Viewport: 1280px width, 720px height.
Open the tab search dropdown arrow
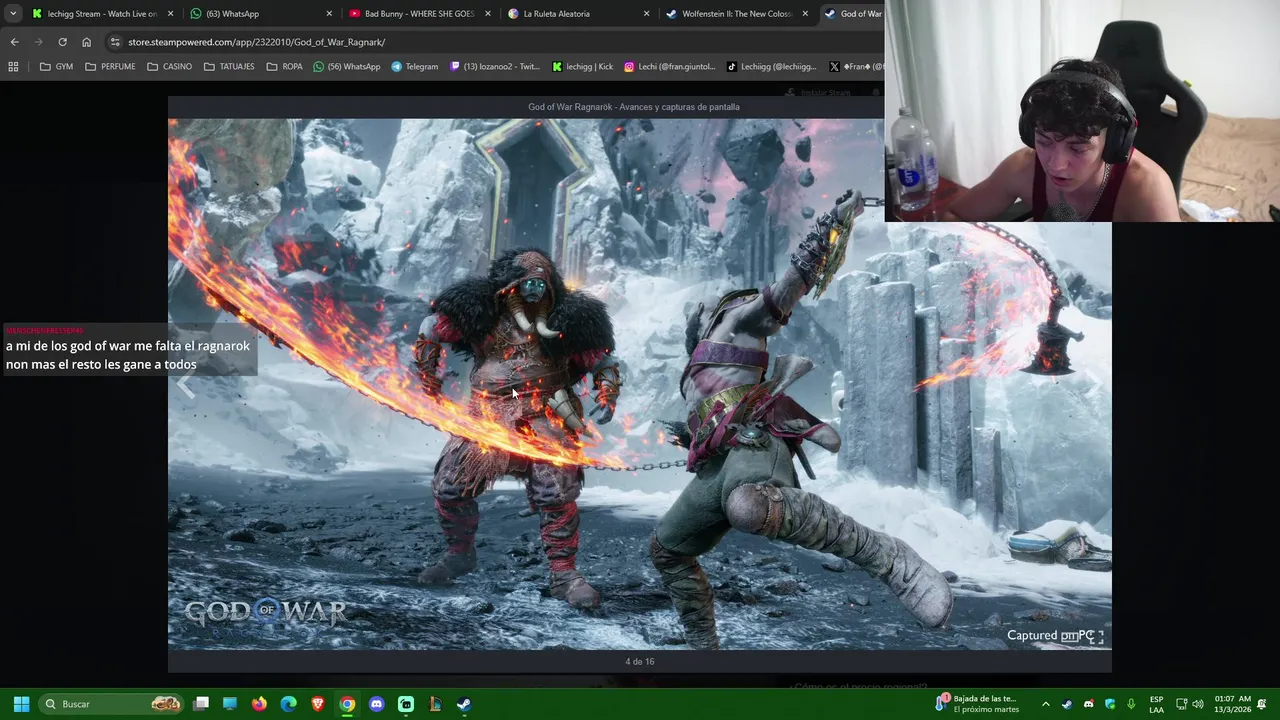click(x=13, y=14)
